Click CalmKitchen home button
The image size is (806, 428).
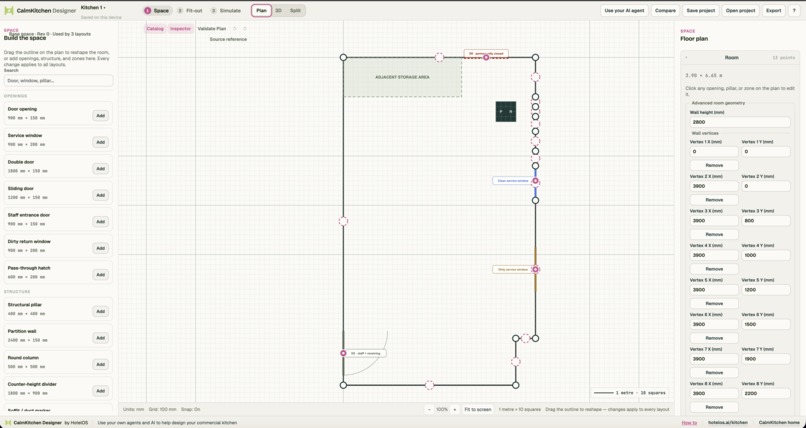[779, 422]
